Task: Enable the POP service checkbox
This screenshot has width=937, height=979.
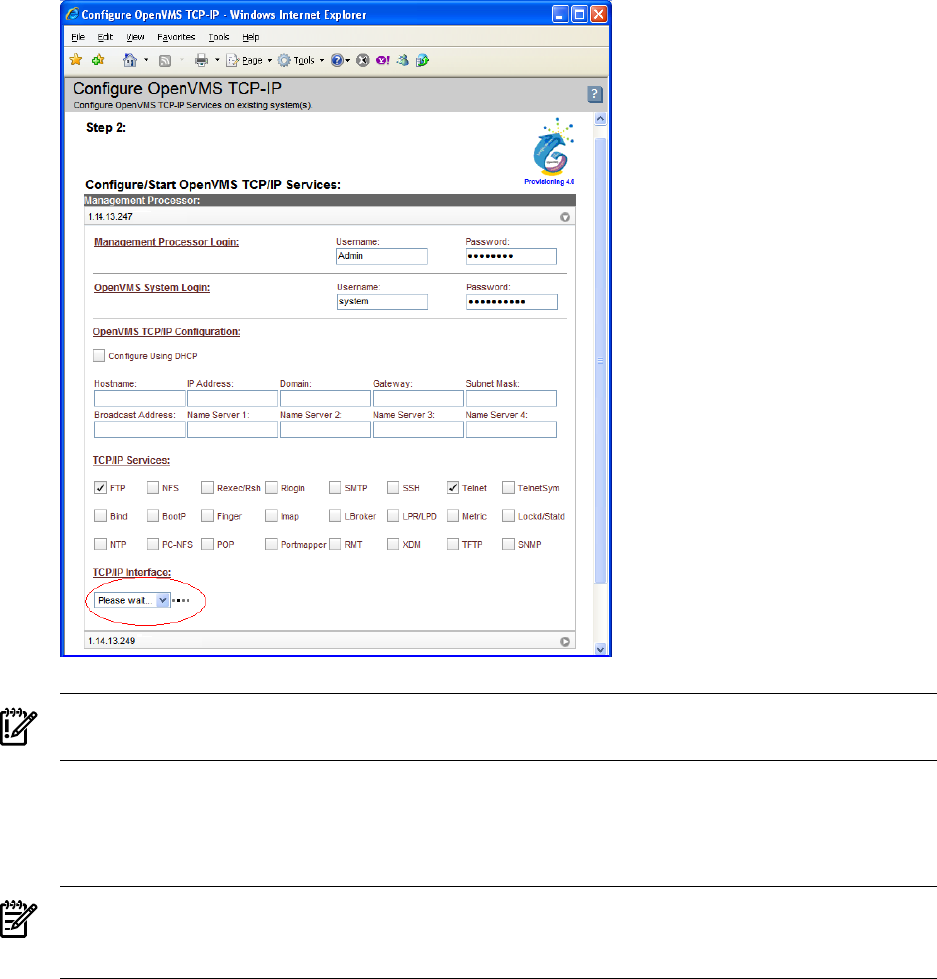Action: click(207, 544)
